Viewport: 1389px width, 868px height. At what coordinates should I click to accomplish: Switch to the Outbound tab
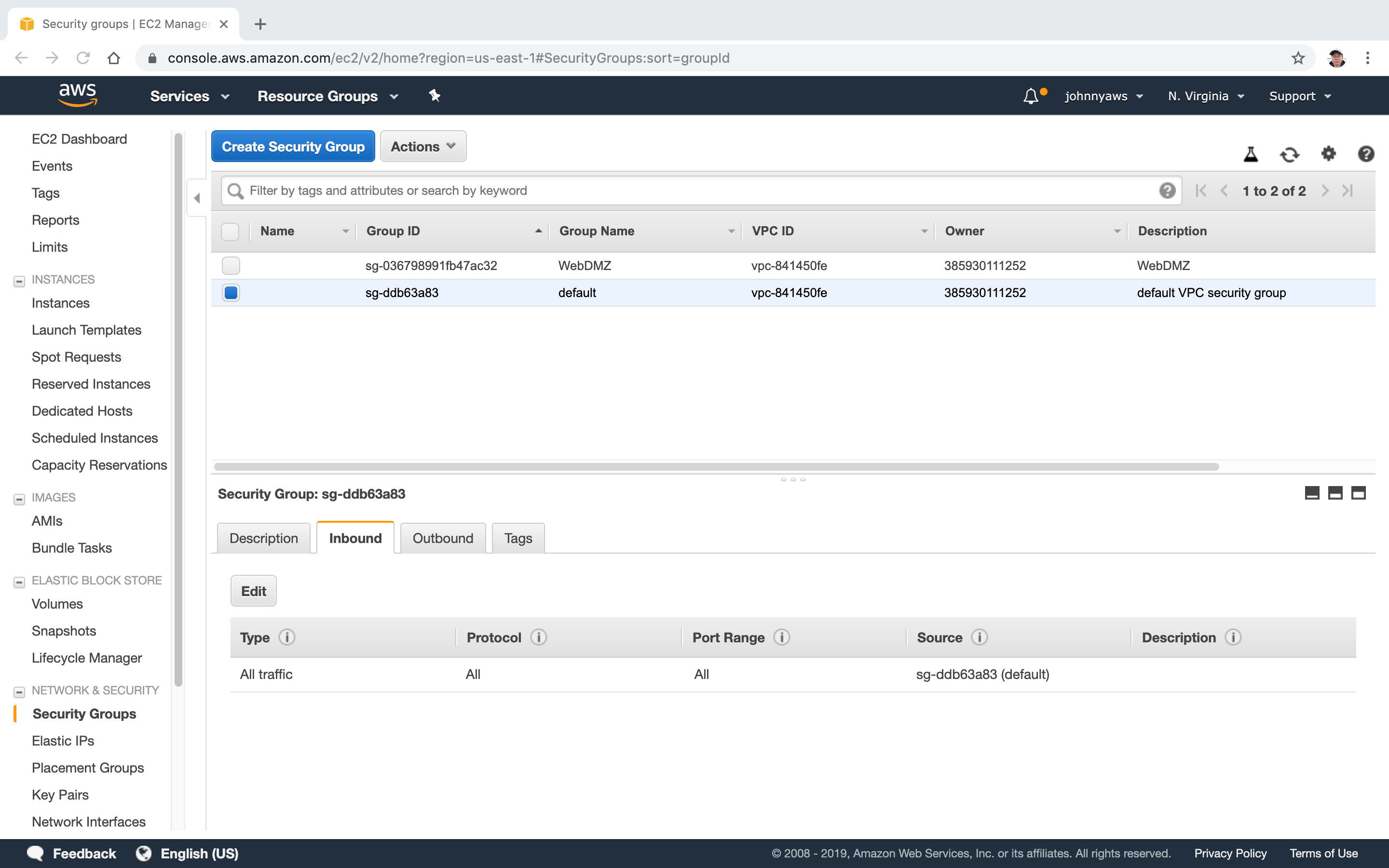pos(443,538)
